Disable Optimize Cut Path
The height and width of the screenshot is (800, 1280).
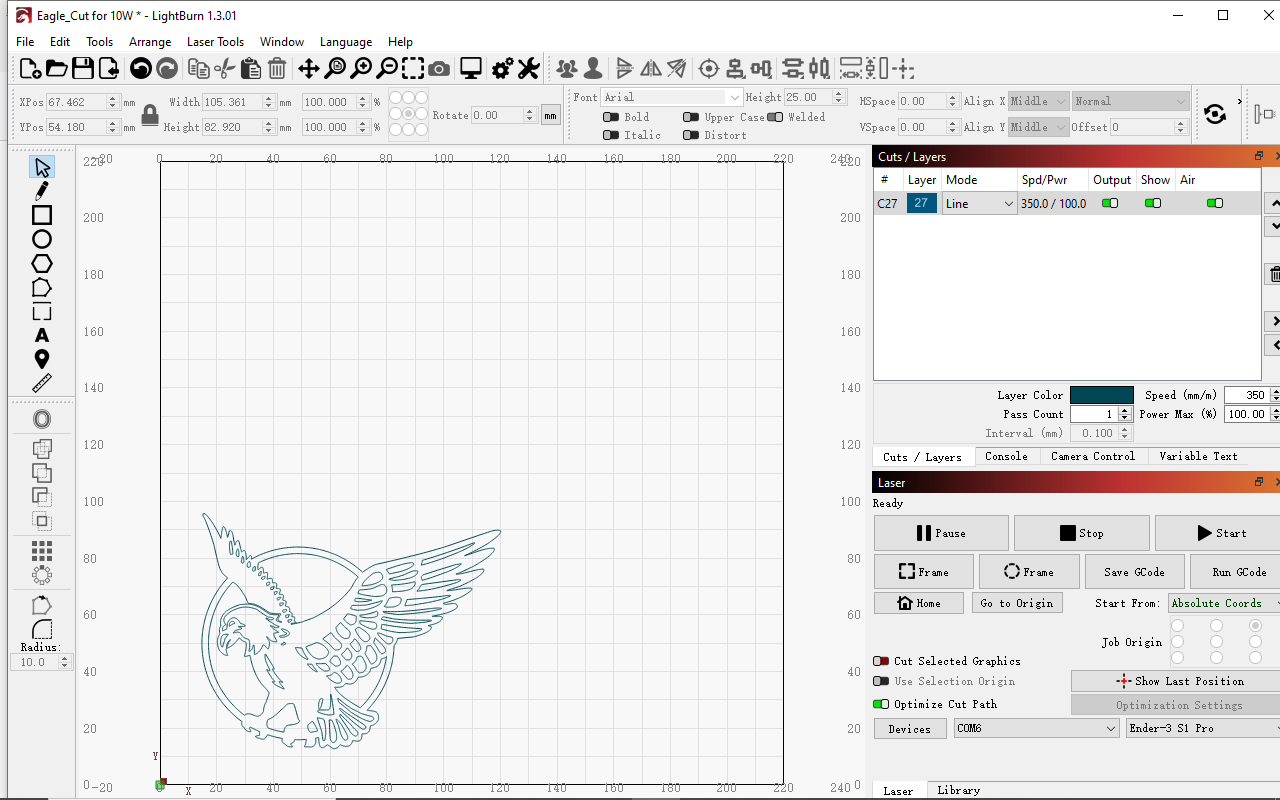pos(881,704)
